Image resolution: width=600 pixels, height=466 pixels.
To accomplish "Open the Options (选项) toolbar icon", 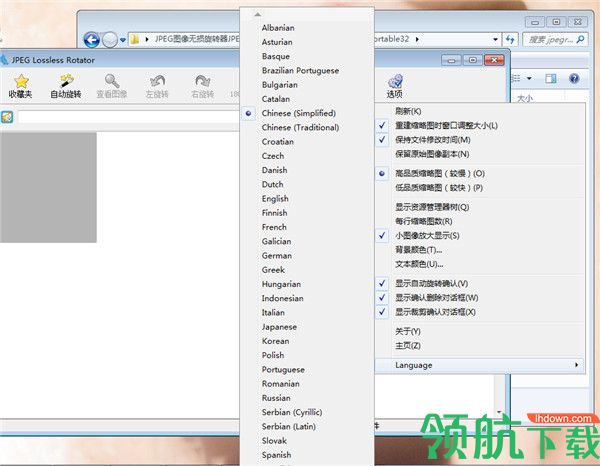I will (395, 81).
